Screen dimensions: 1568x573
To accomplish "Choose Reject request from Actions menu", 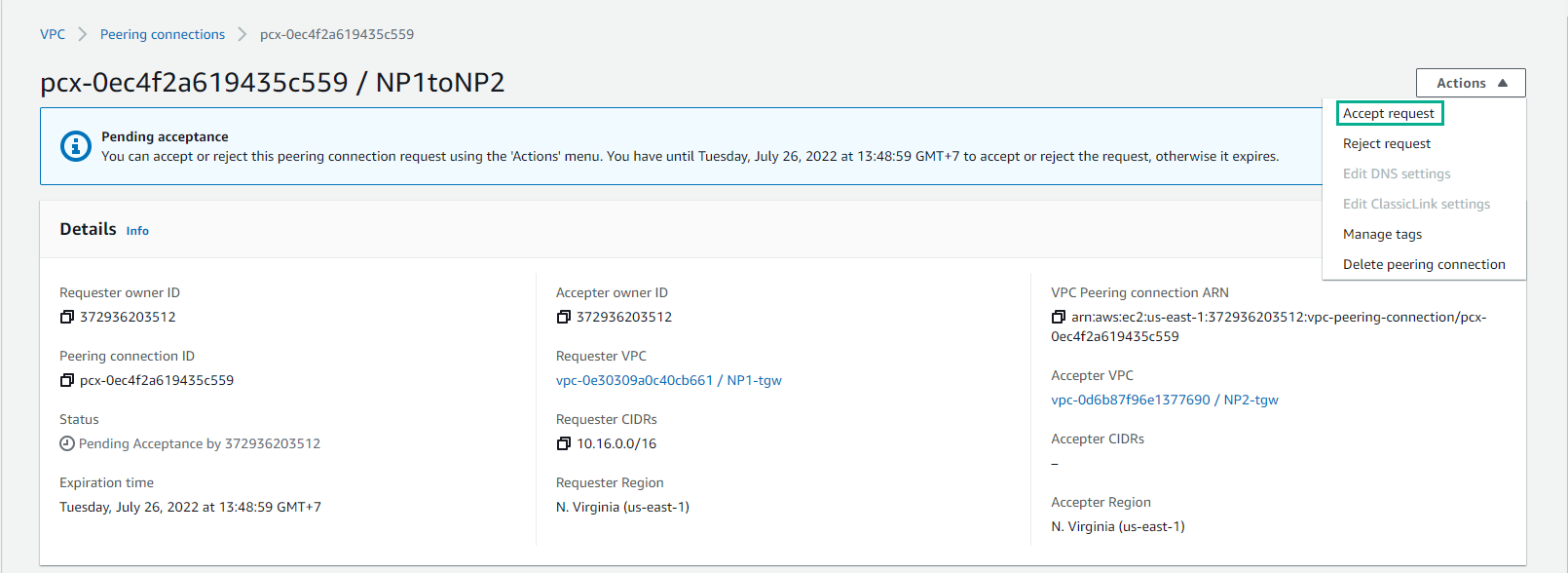I will [1387, 143].
